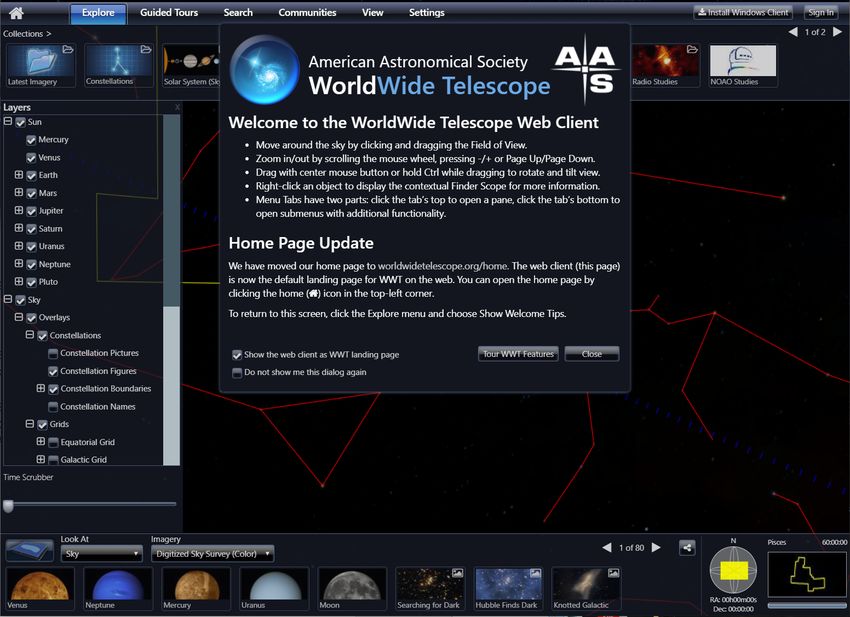Check Do not show me this dialog again
850x617 pixels.
[237, 373]
